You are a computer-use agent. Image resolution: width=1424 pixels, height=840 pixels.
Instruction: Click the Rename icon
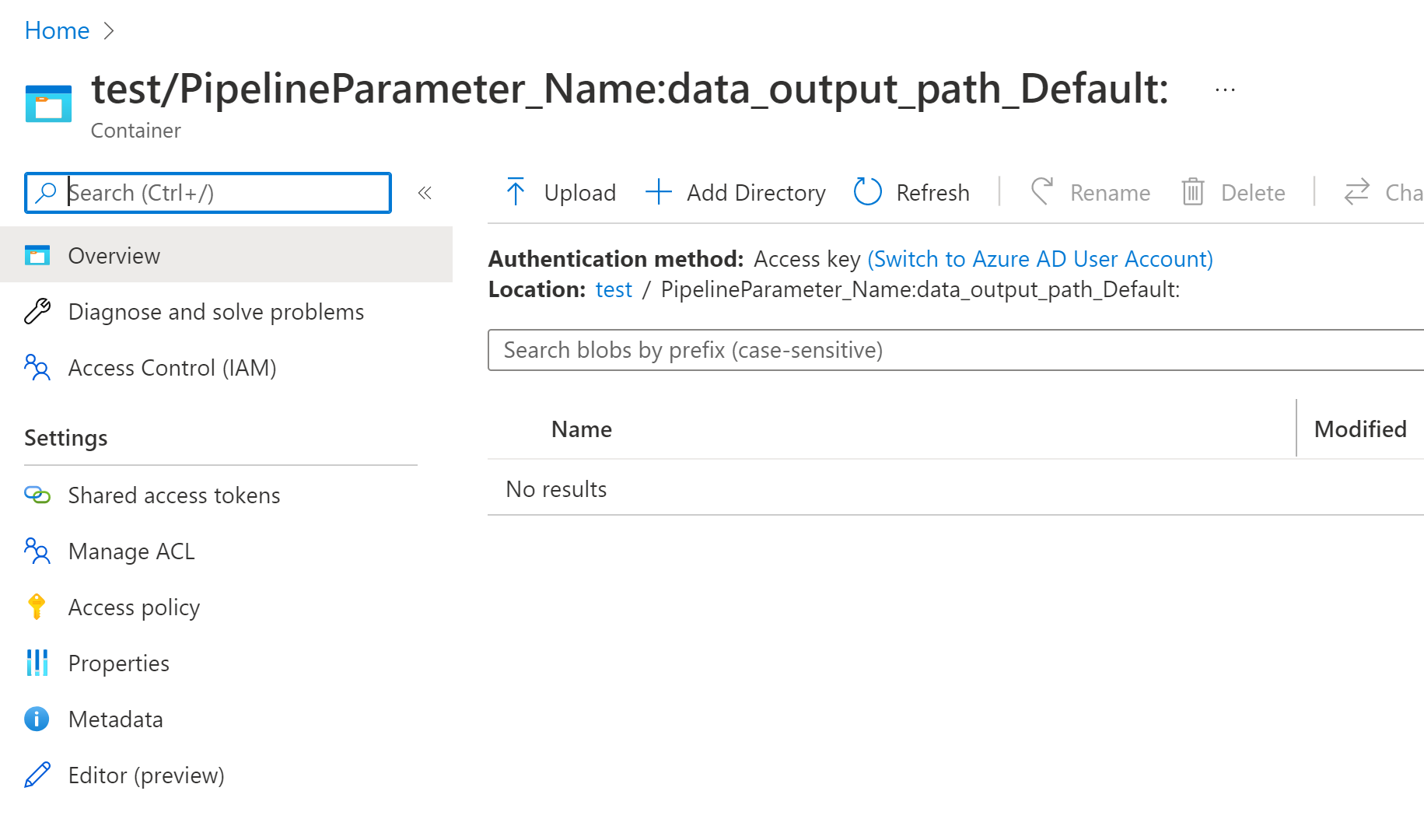click(x=1042, y=191)
